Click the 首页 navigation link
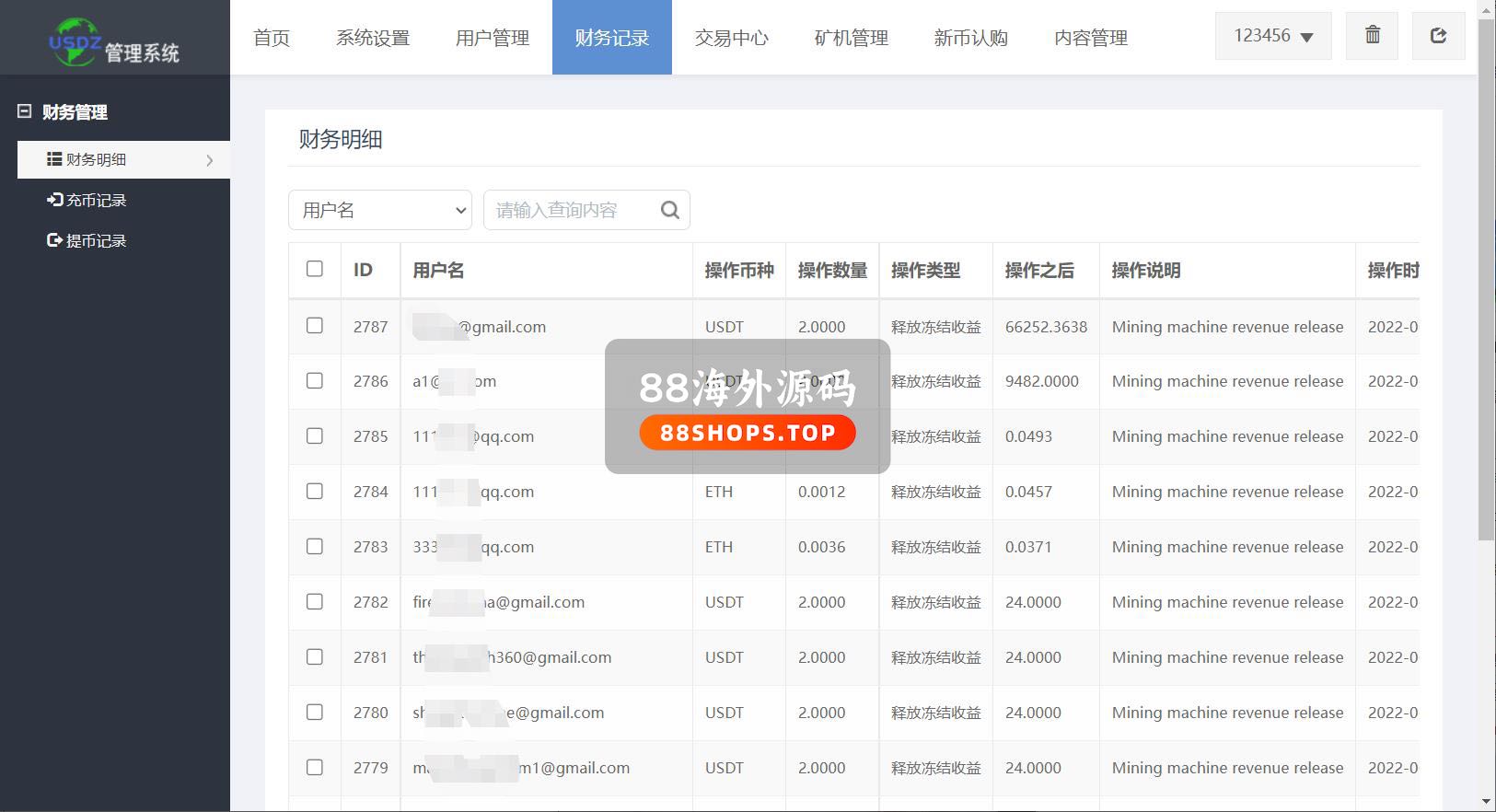Screen dimensions: 1496x812 click(272, 38)
